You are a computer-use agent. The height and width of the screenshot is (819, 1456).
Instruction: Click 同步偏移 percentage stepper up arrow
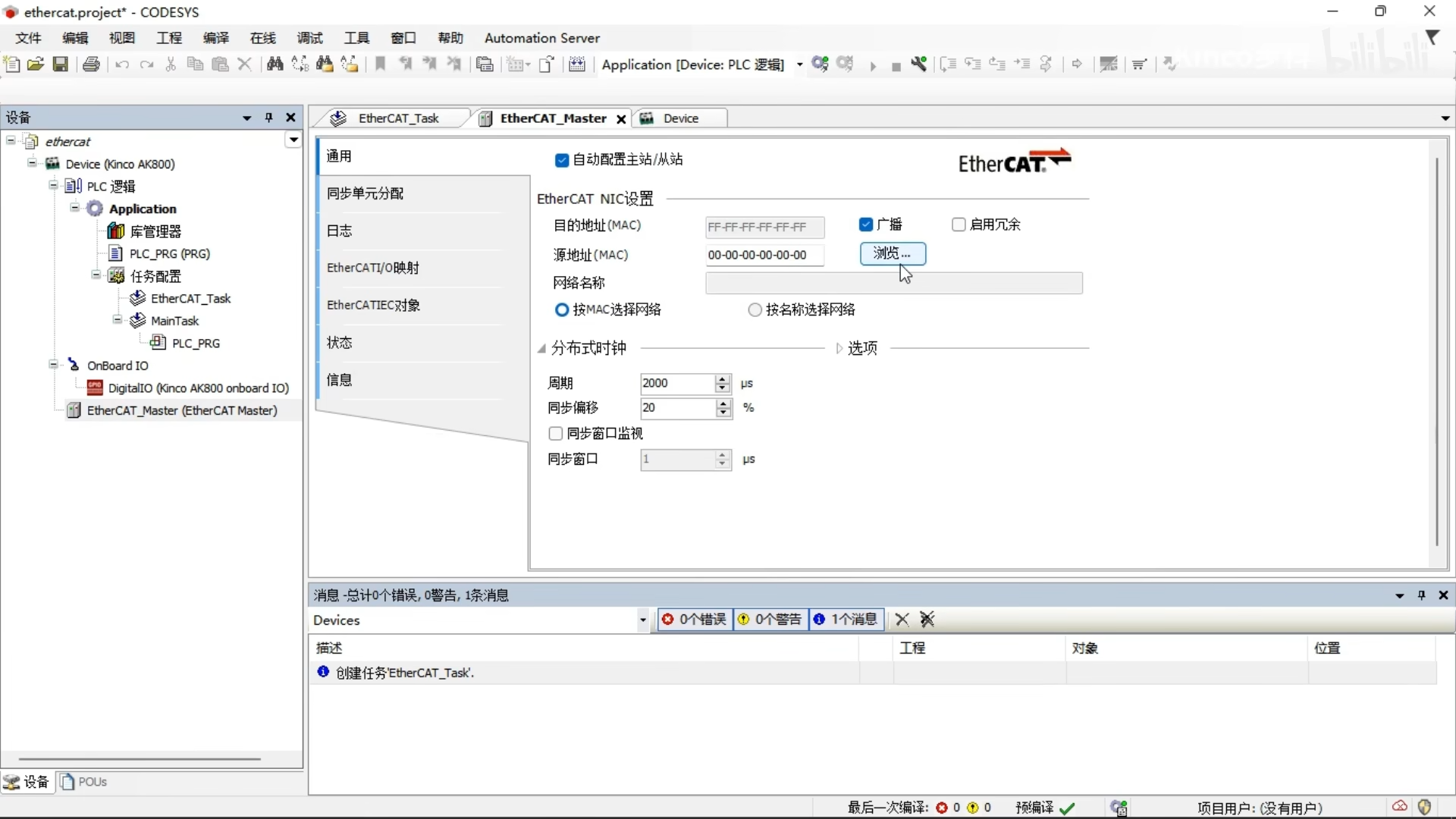coord(723,403)
